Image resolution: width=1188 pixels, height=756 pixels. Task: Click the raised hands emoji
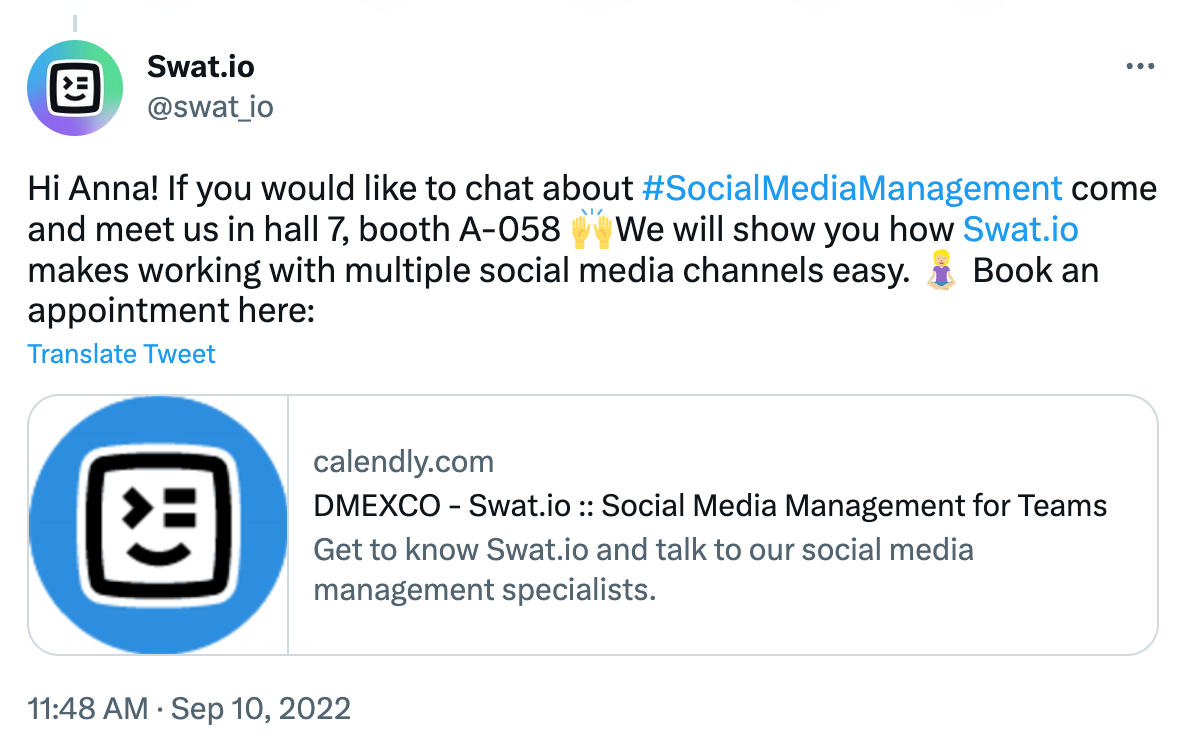(590, 230)
